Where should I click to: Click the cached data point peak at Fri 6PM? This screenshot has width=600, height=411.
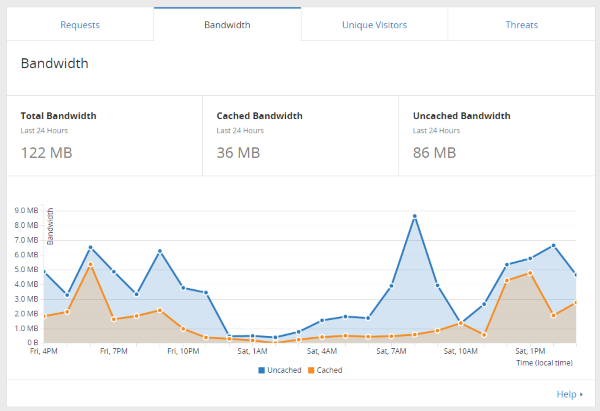coord(90,264)
